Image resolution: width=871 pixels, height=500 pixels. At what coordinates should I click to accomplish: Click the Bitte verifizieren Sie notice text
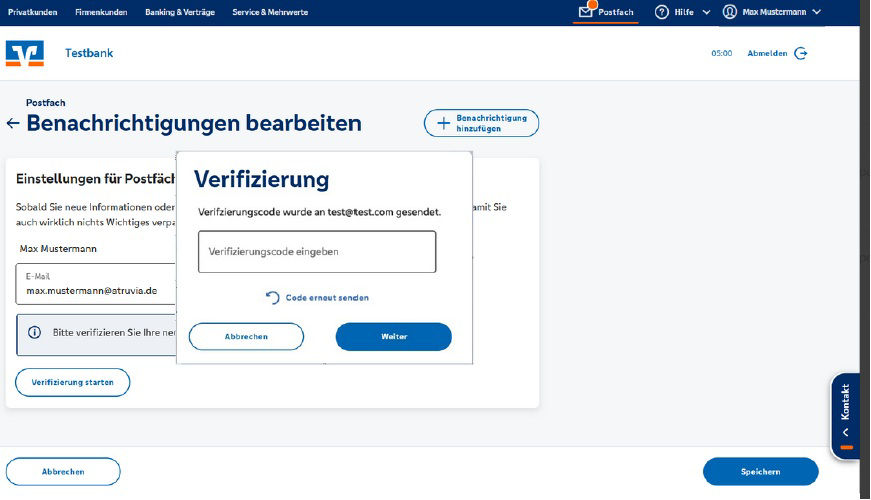(114, 333)
